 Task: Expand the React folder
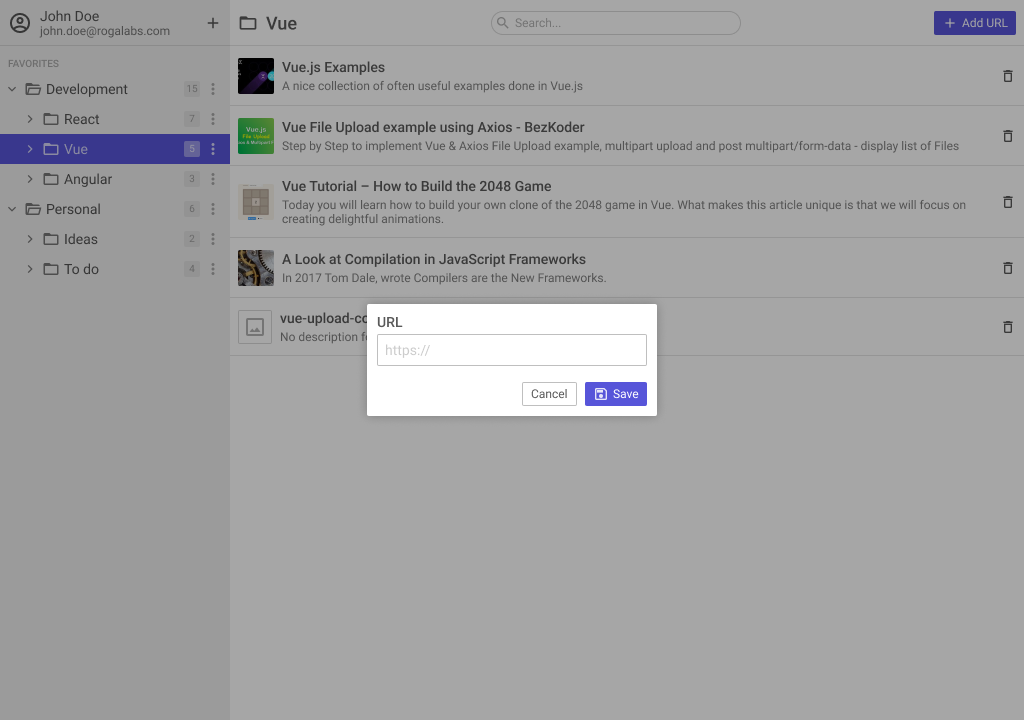point(29,119)
